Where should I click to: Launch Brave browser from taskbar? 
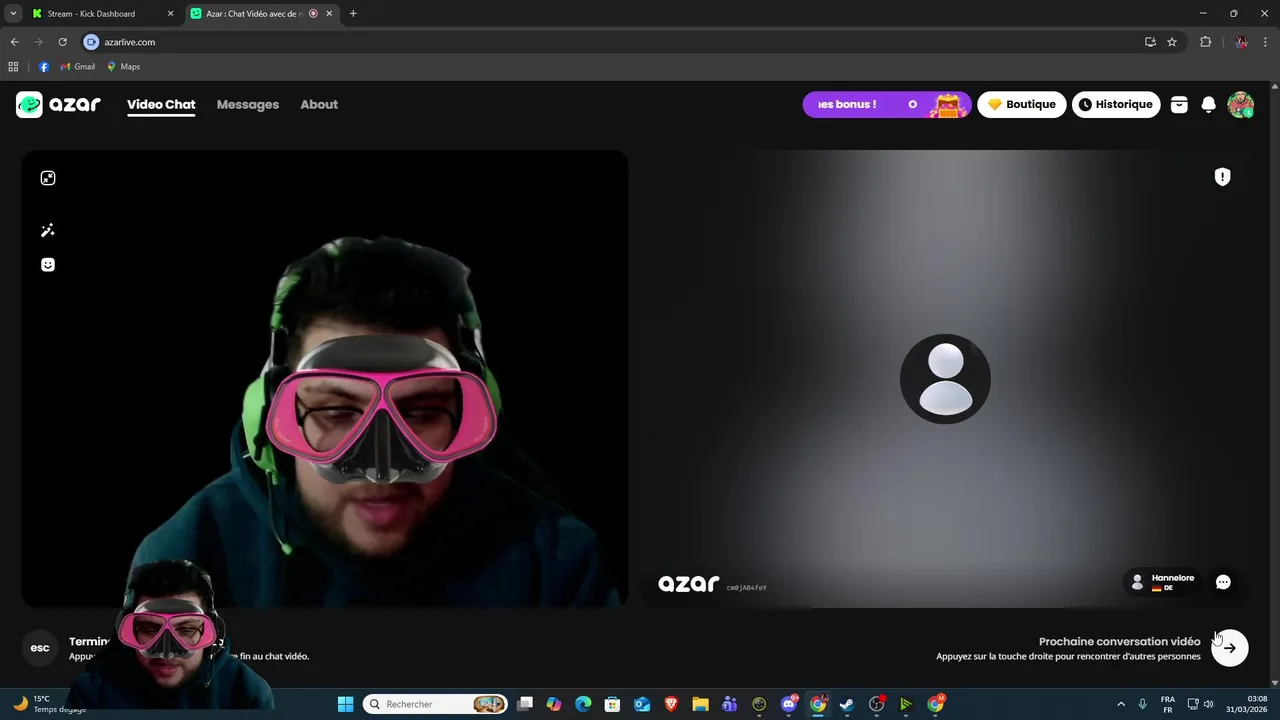click(x=671, y=704)
